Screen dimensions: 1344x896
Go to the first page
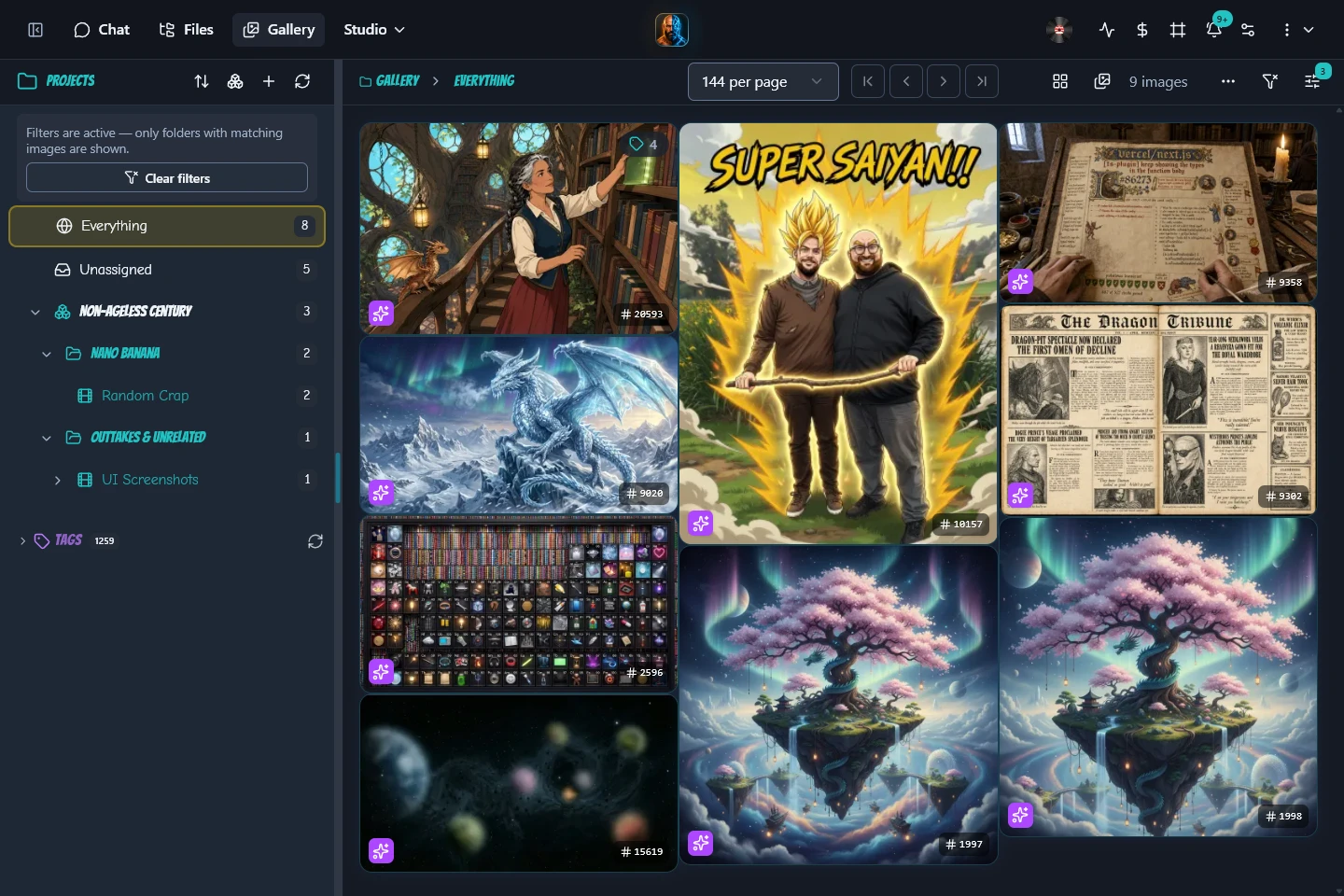868,81
